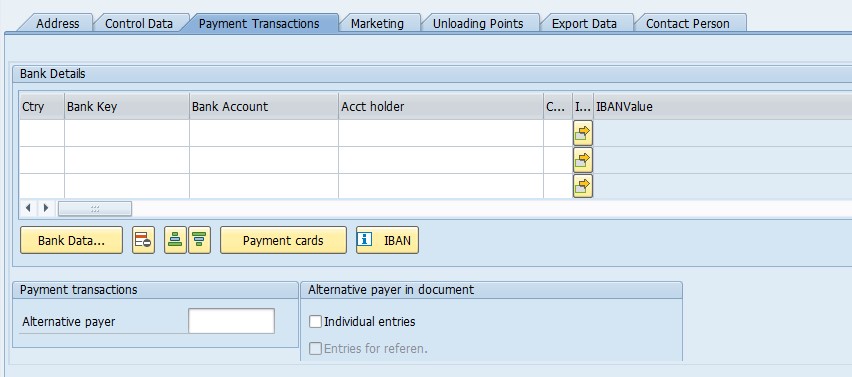Select the Payment Transactions tab

coord(259,23)
